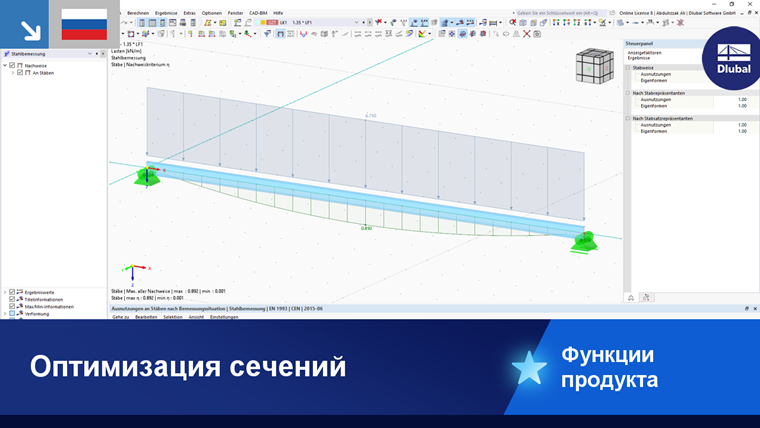Open the Stahlbemessung navigator dropdown
This screenshot has height=428, width=760.
pyautogui.click(x=90, y=54)
